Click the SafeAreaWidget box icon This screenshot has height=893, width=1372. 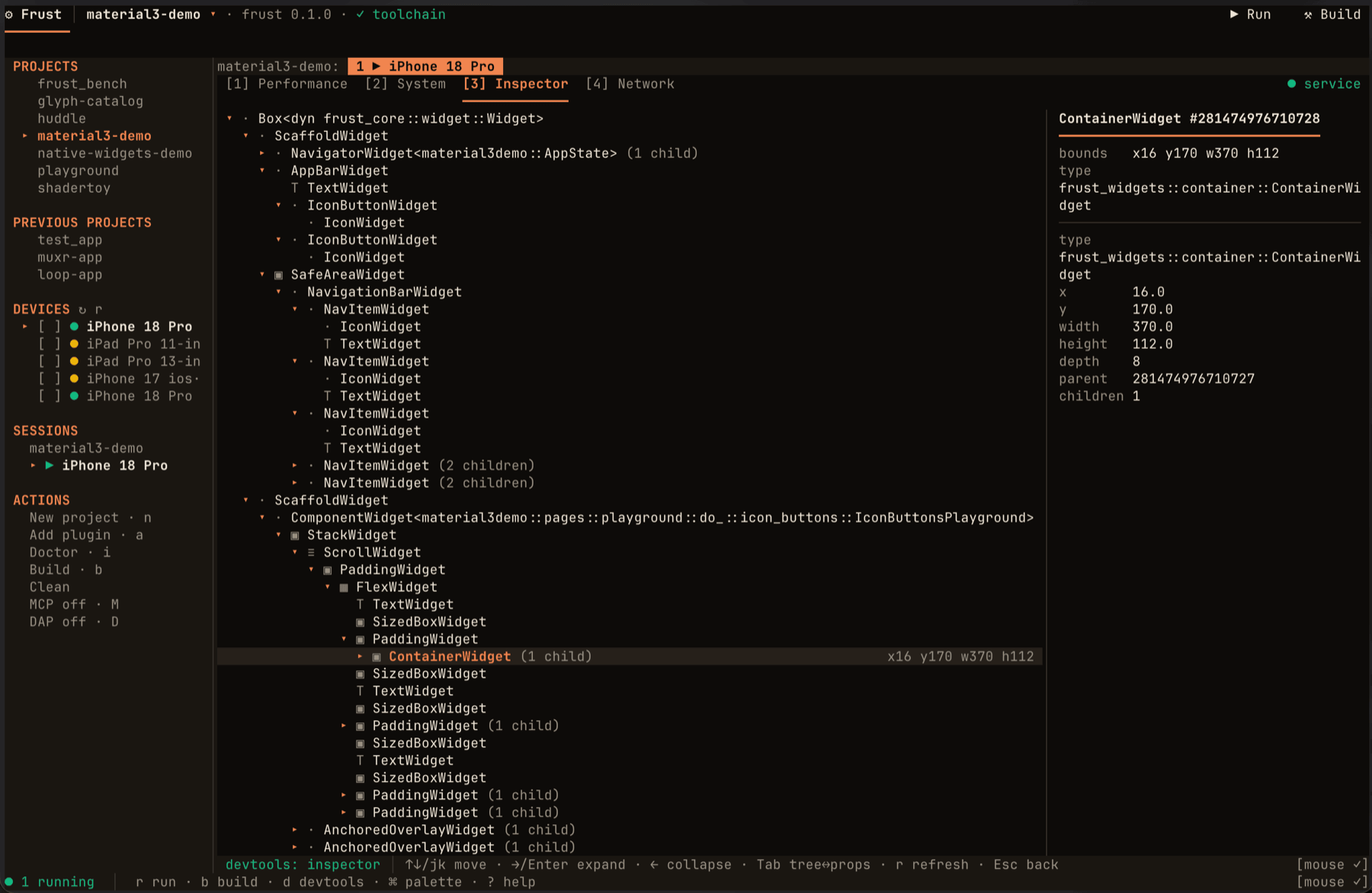tap(278, 275)
